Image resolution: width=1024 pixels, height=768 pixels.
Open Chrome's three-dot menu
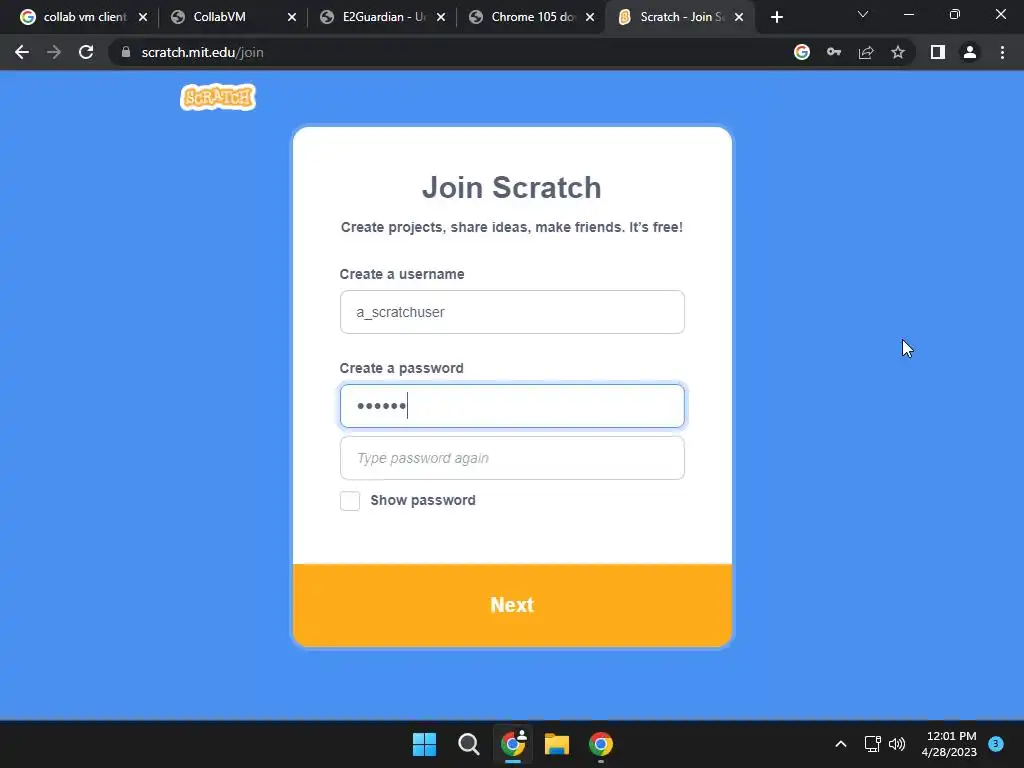pos(1002,52)
